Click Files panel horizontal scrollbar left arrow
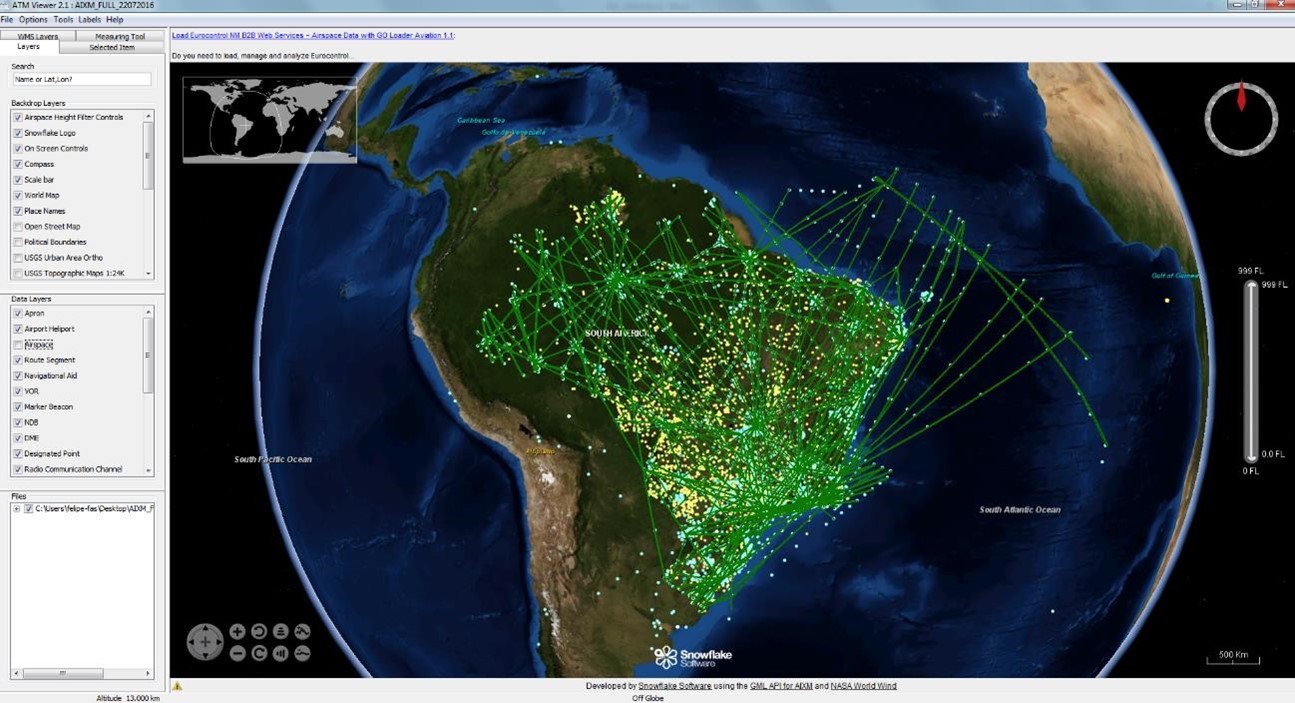 coord(16,674)
